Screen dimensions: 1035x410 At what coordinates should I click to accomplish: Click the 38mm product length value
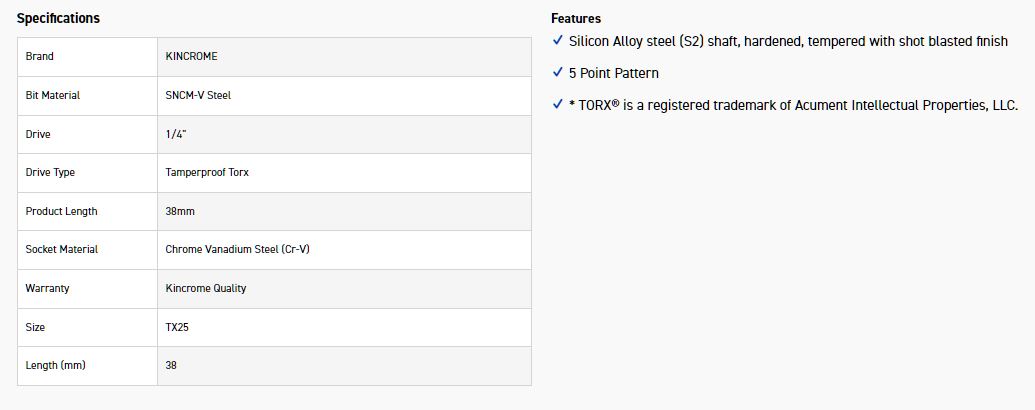[181, 211]
